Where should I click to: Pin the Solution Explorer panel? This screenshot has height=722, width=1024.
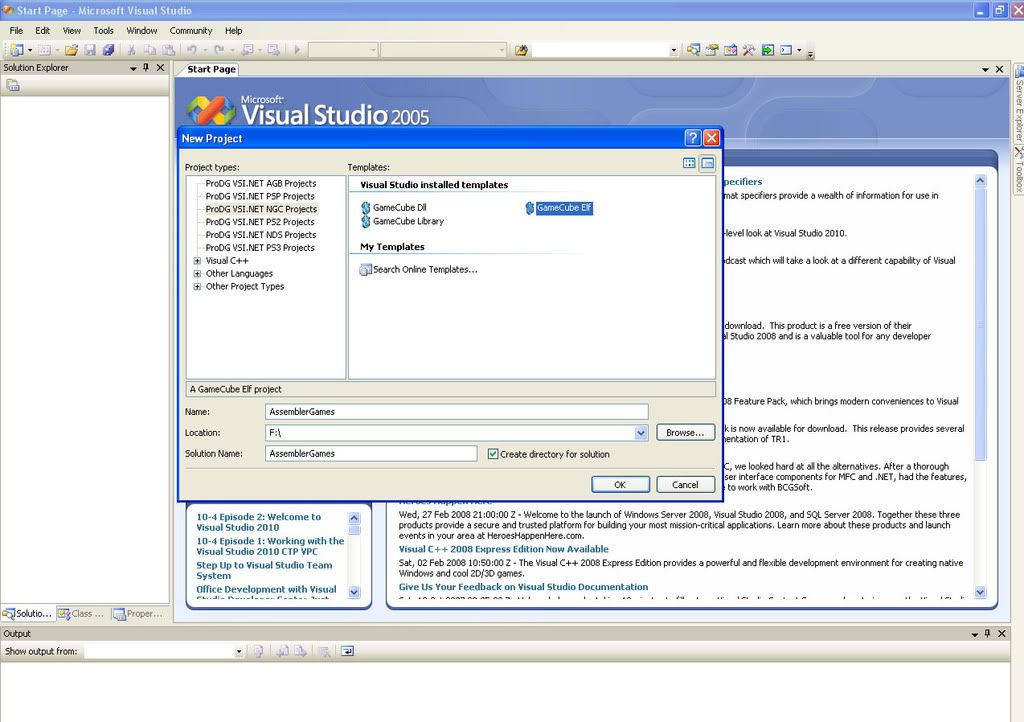click(146, 67)
